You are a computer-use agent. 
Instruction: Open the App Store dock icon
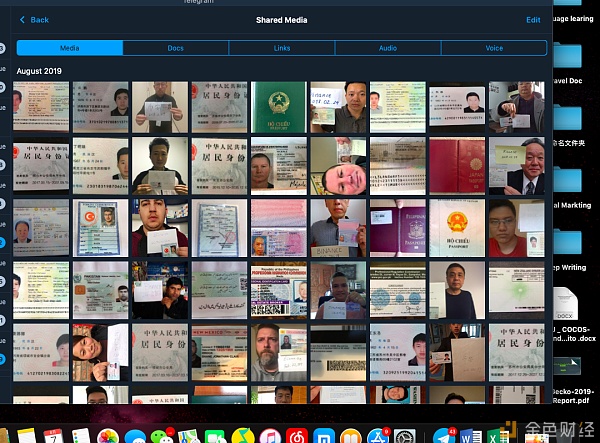[378, 436]
